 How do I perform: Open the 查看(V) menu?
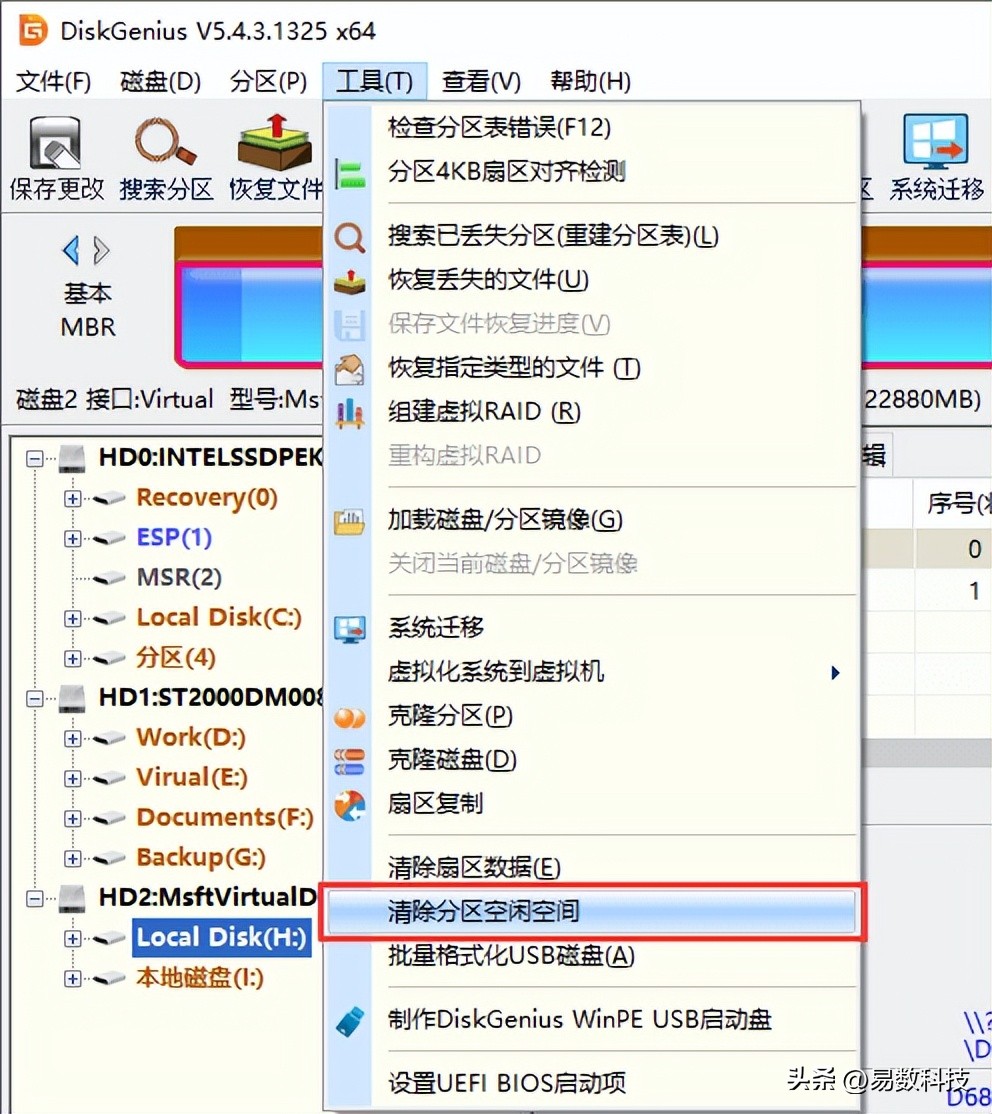click(481, 82)
